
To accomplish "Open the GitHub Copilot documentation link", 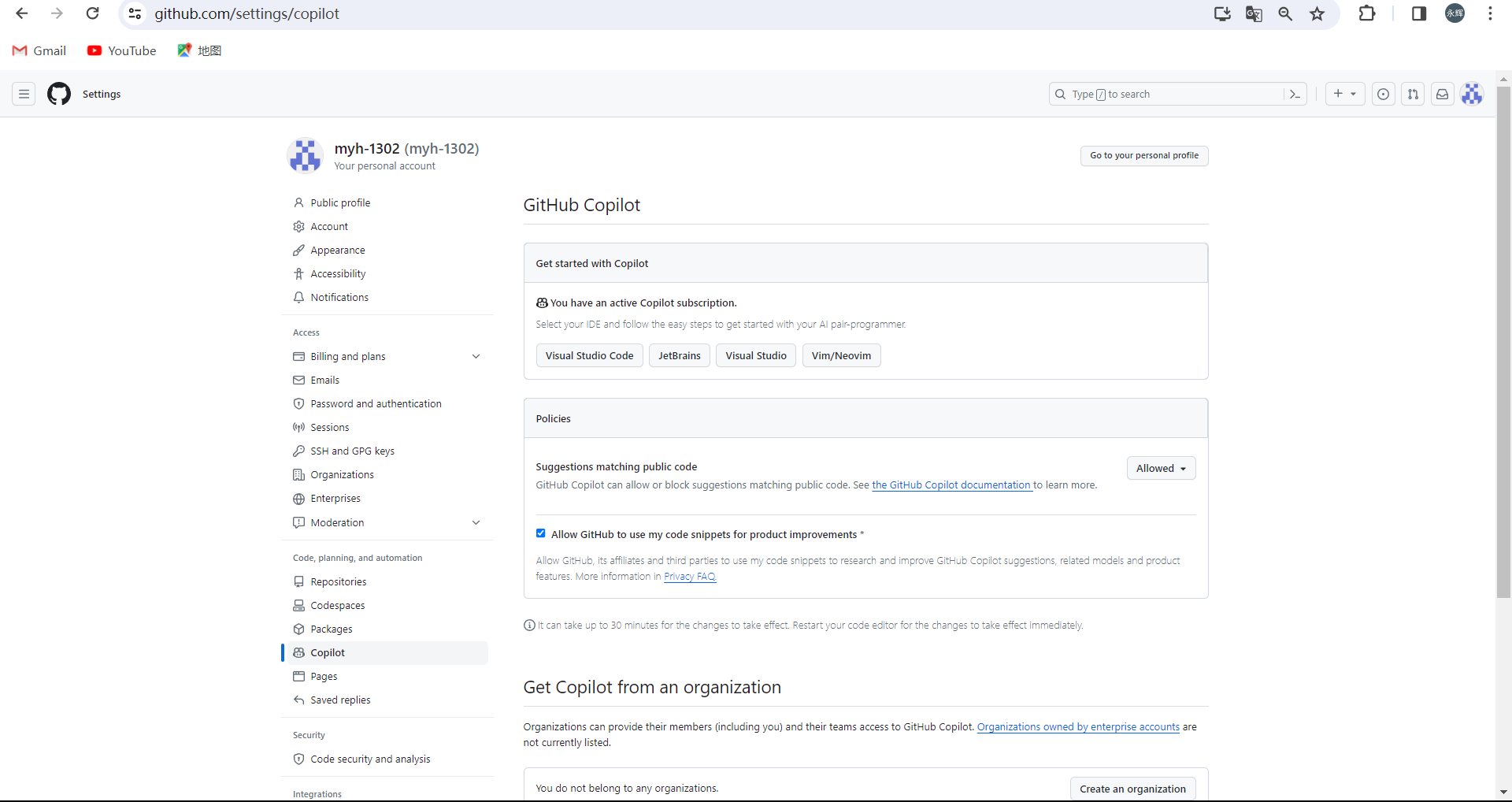I will [x=952, y=485].
